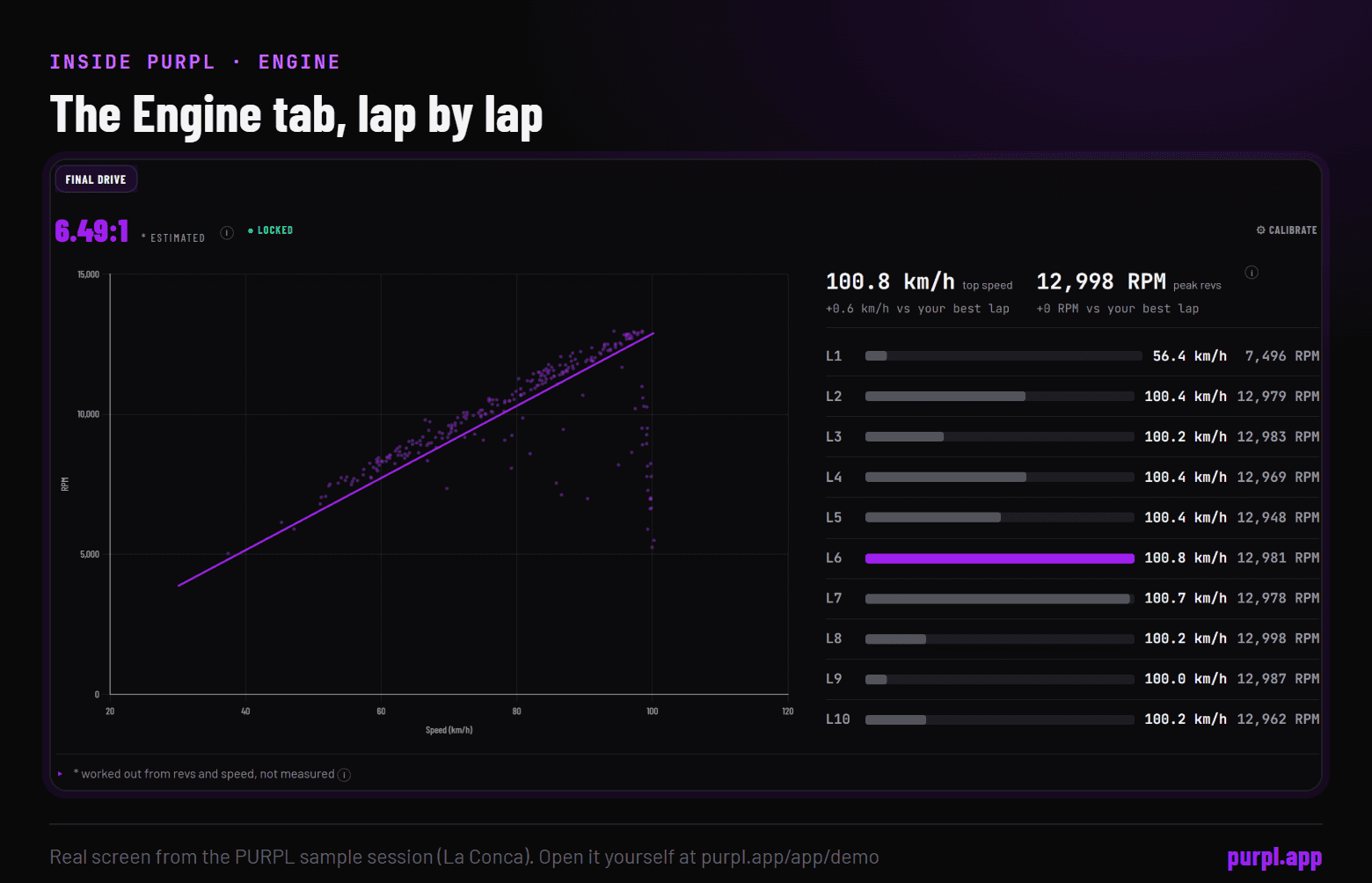The image size is (1372, 883).
Task: Click the LOCKED status indicator
Action: coord(270,230)
